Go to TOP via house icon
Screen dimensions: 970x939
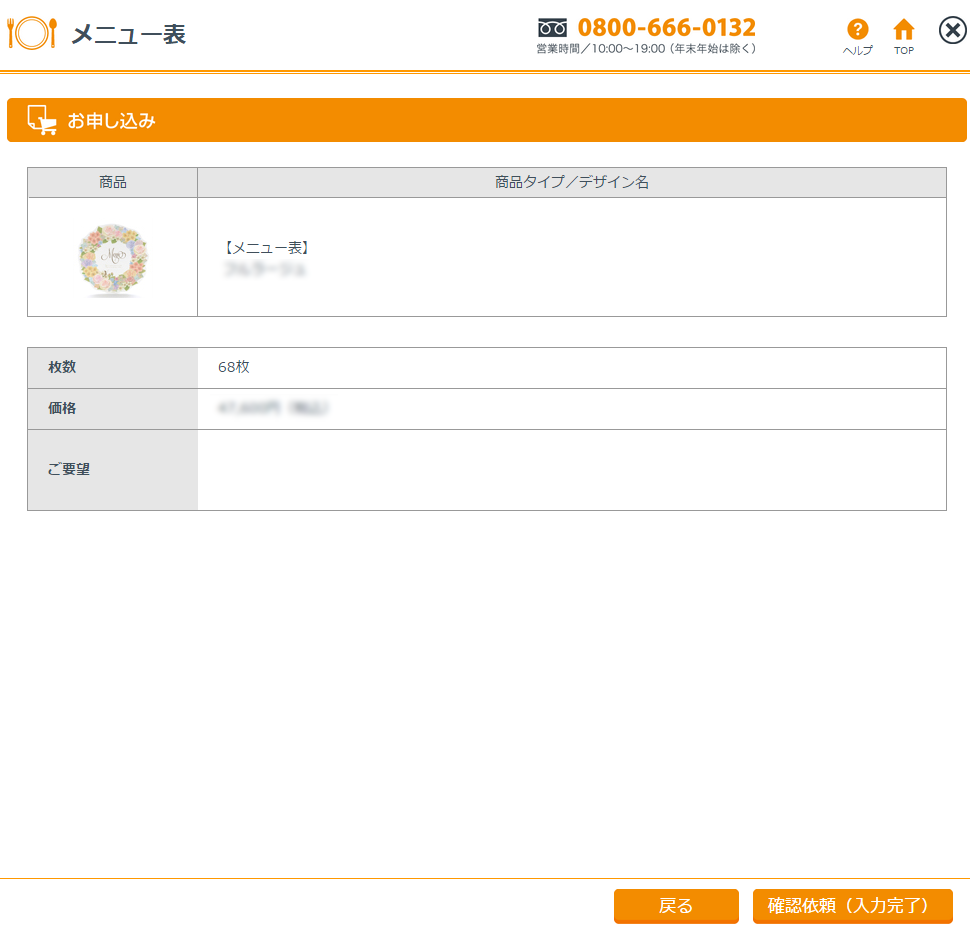[904, 30]
